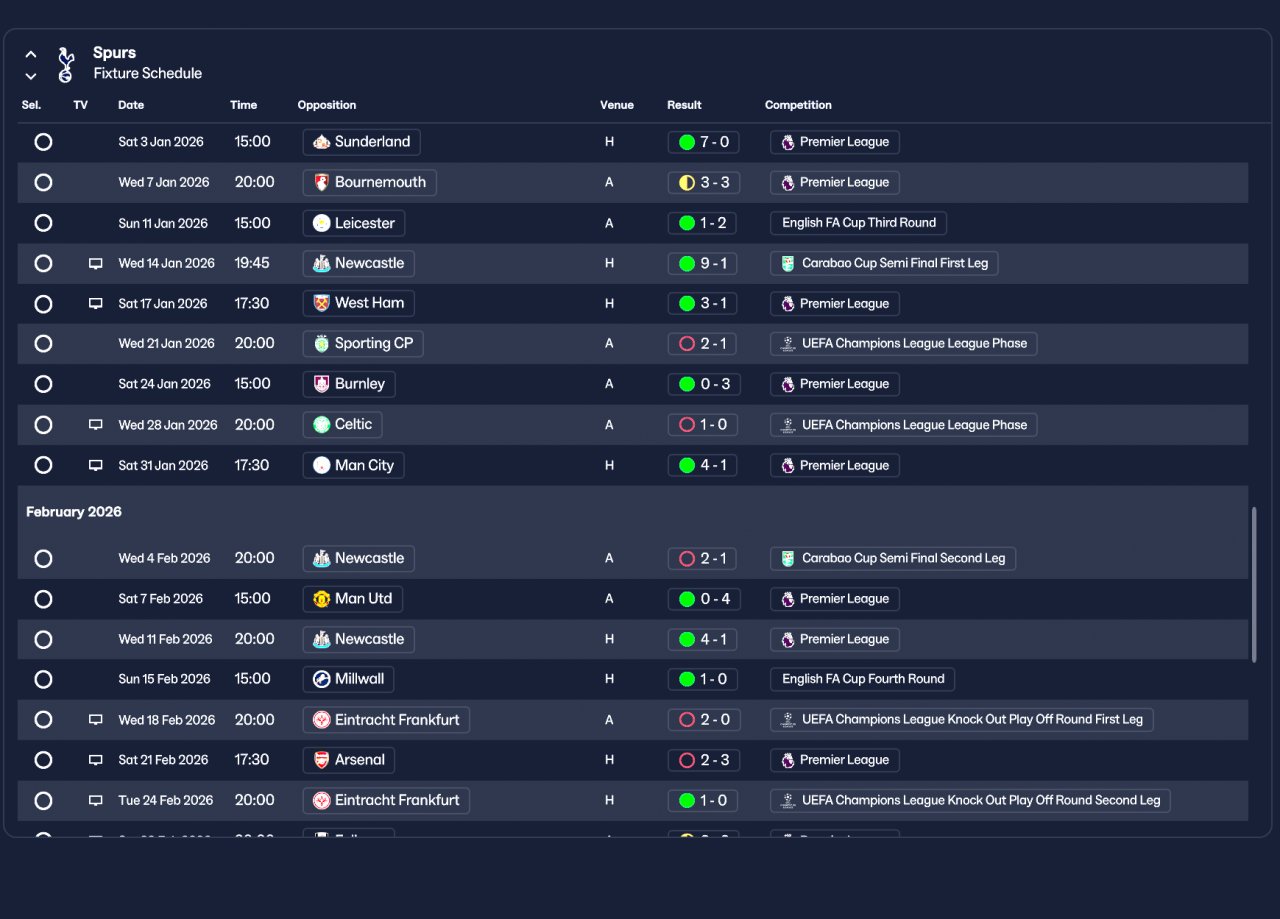Click Champions League logo for Knock Out First Leg

pyautogui.click(x=788, y=720)
